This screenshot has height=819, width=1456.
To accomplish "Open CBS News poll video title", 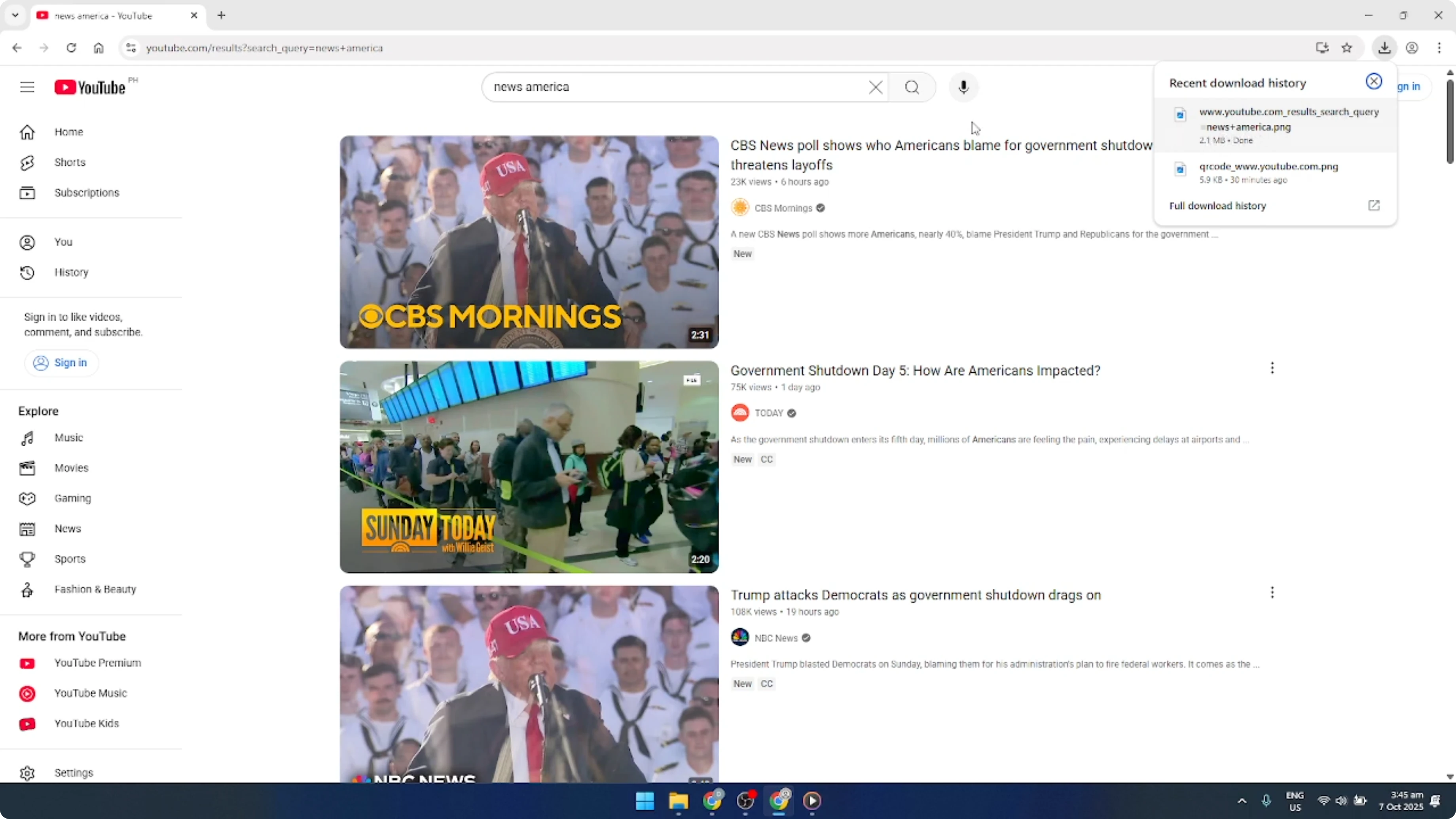I will pos(940,155).
